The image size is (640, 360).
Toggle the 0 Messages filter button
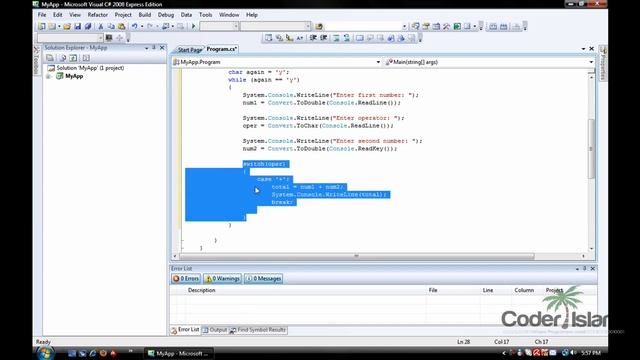coord(264,278)
